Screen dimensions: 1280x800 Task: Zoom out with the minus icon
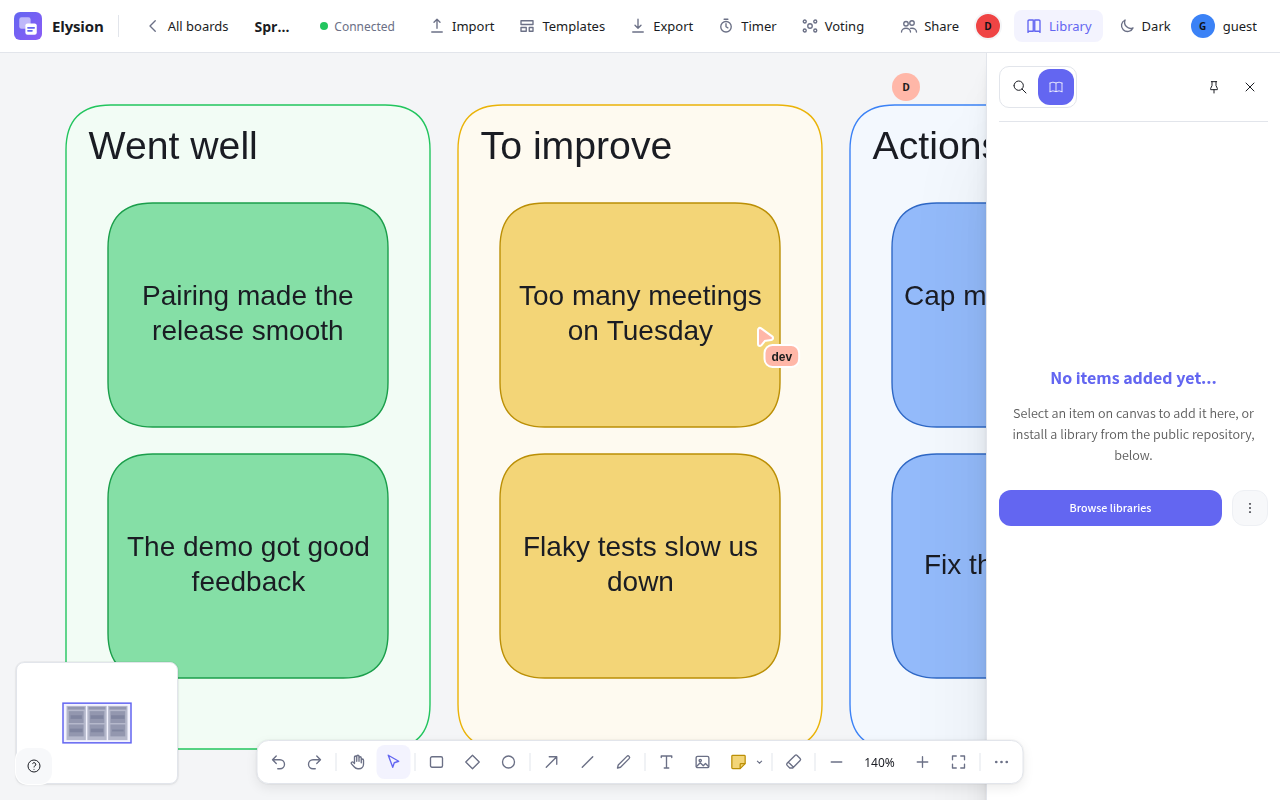[x=836, y=762]
